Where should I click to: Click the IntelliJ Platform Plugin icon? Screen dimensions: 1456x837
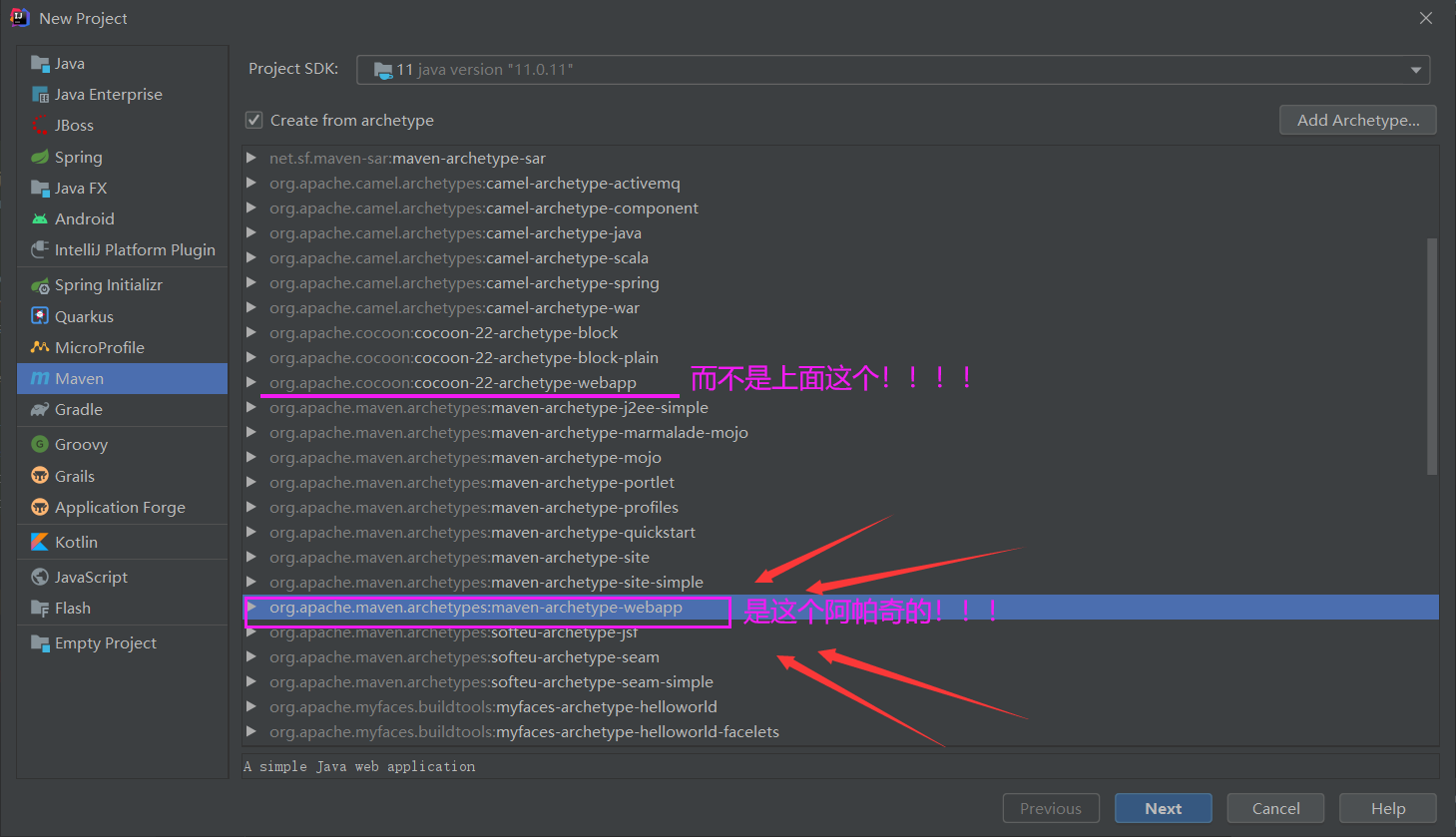coord(40,250)
